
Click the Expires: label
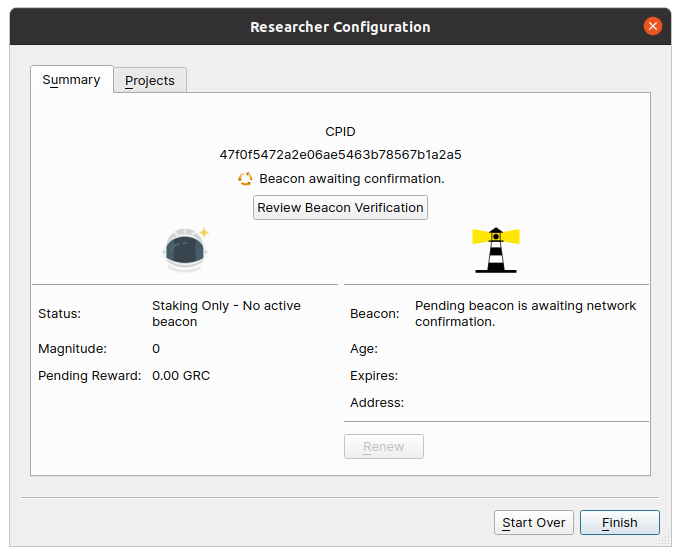pyautogui.click(x=374, y=376)
